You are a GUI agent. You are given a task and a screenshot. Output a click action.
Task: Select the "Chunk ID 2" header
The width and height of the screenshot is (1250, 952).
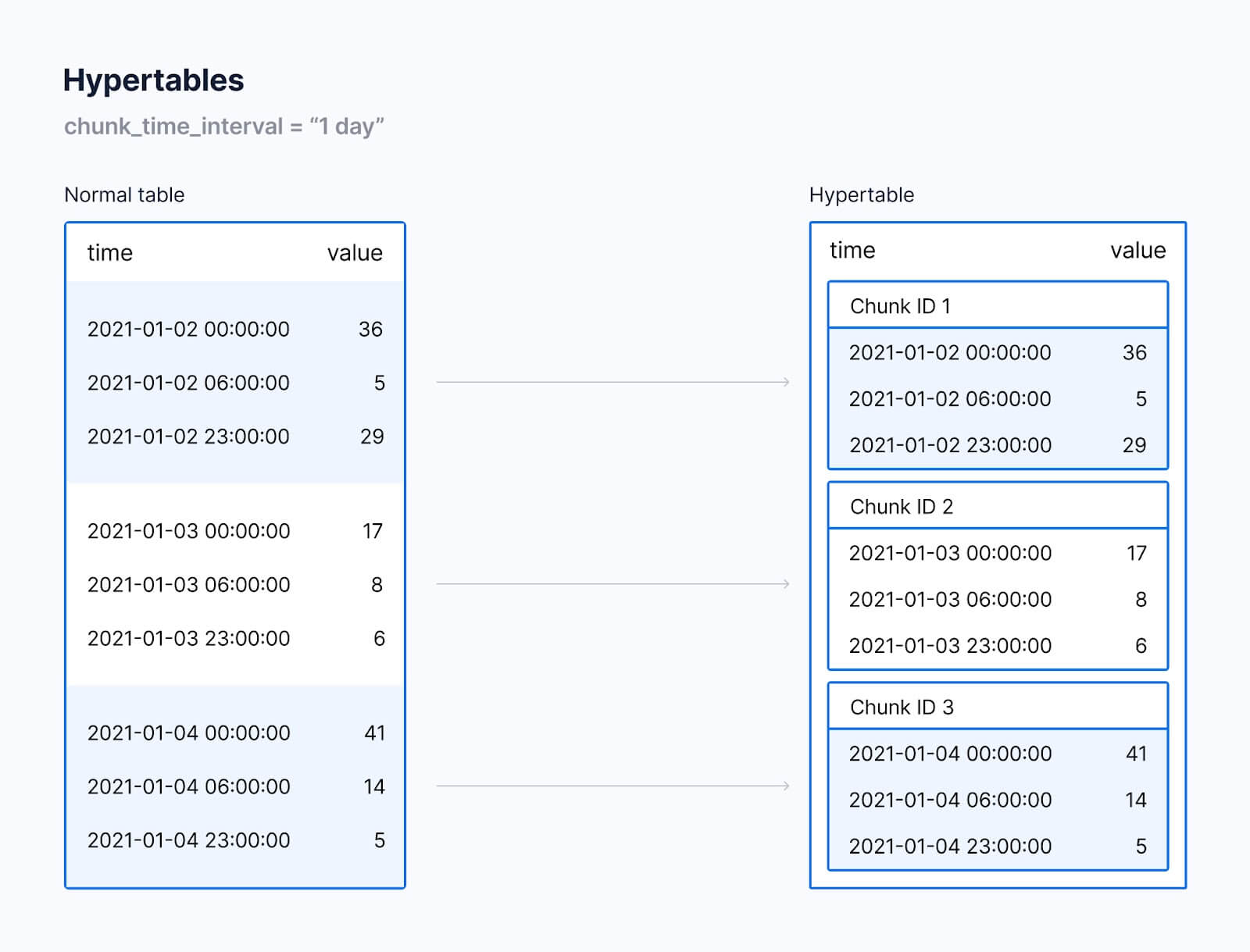[901, 507]
